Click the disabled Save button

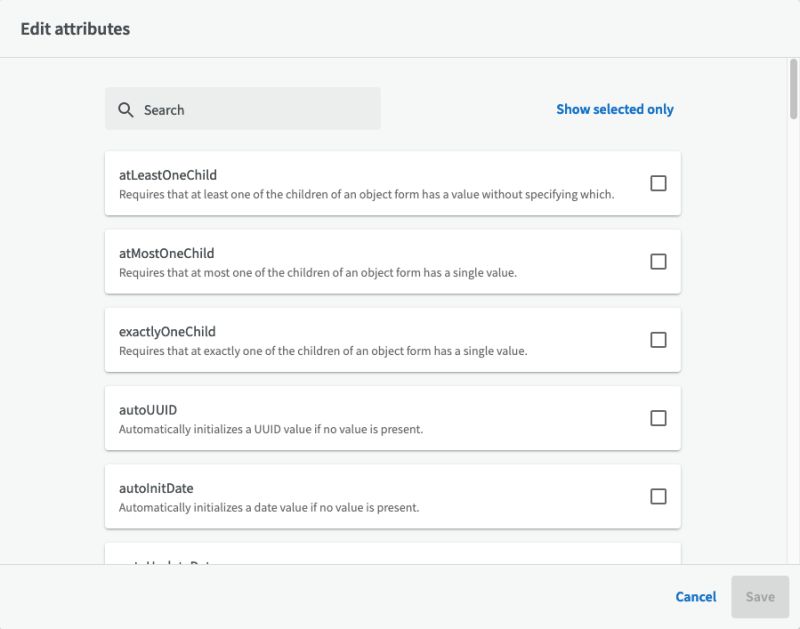click(760, 597)
